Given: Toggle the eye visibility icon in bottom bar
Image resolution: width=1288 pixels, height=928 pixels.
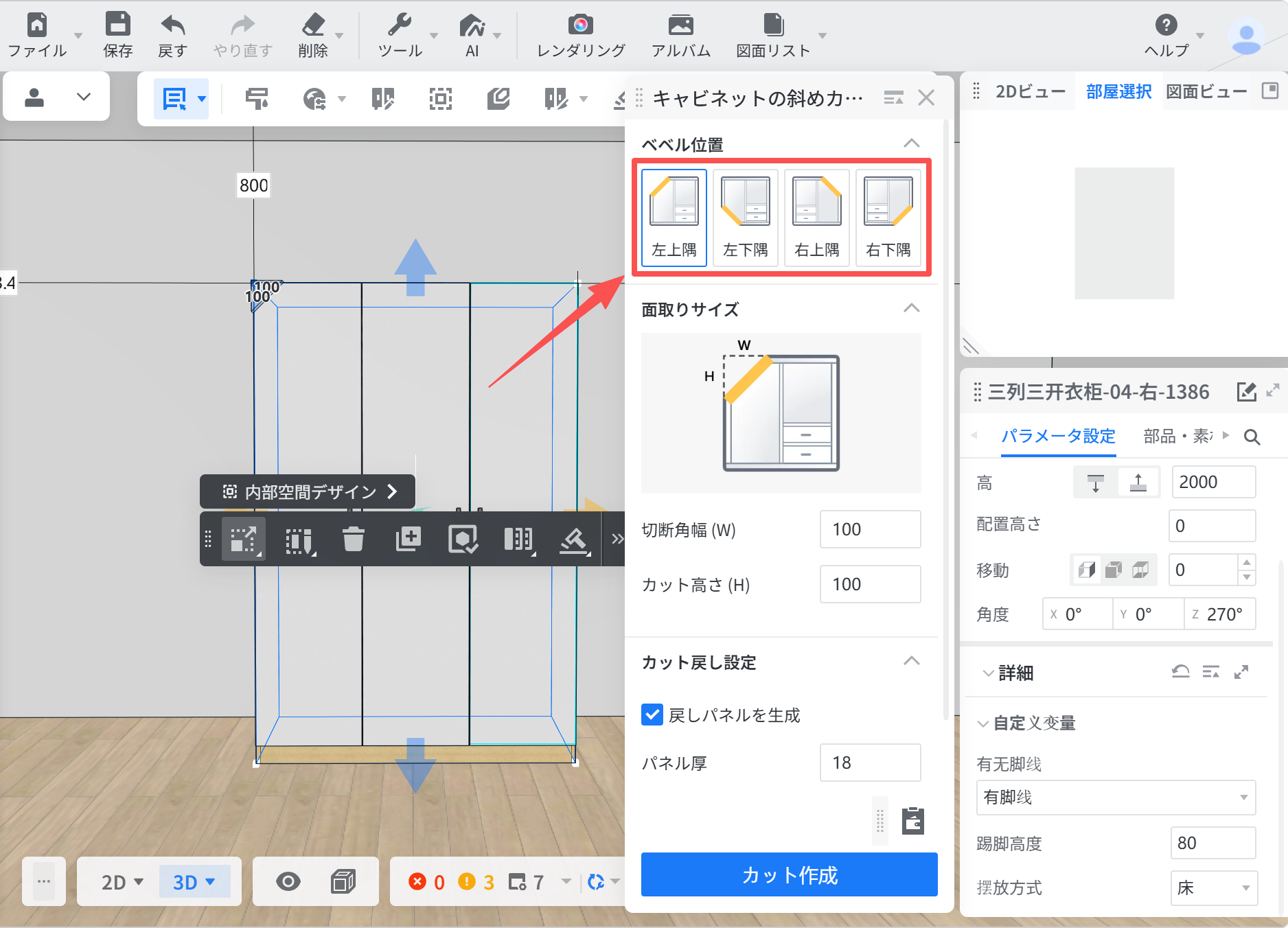Looking at the screenshot, I should [x=288, y=881].
